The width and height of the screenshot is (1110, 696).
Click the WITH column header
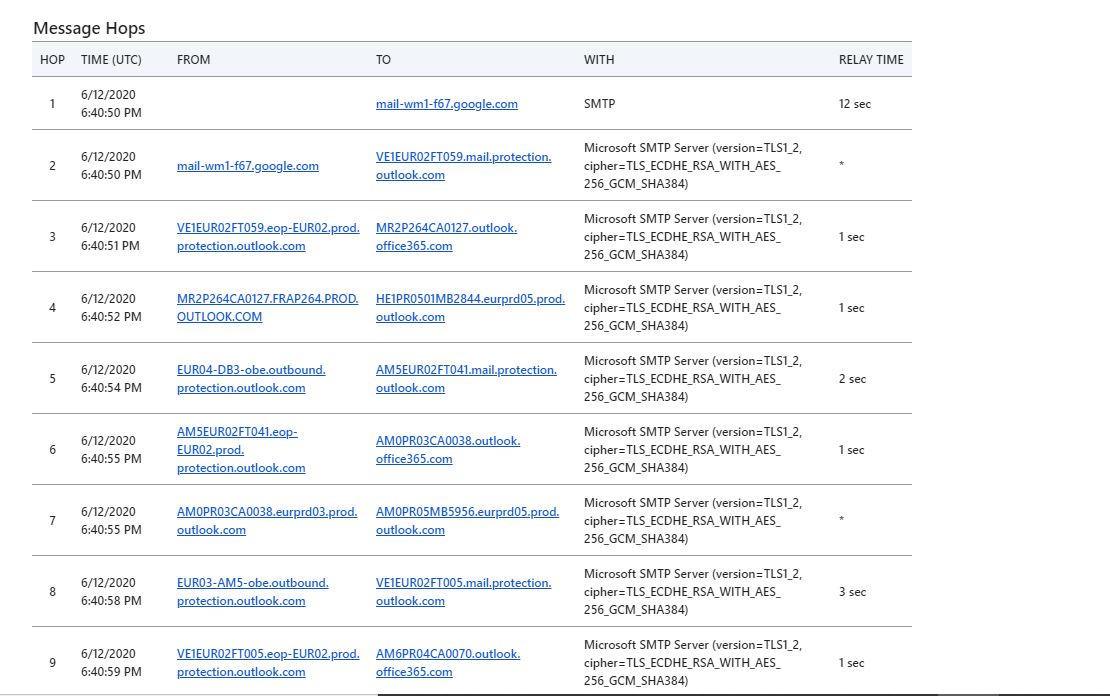[599, 59]
